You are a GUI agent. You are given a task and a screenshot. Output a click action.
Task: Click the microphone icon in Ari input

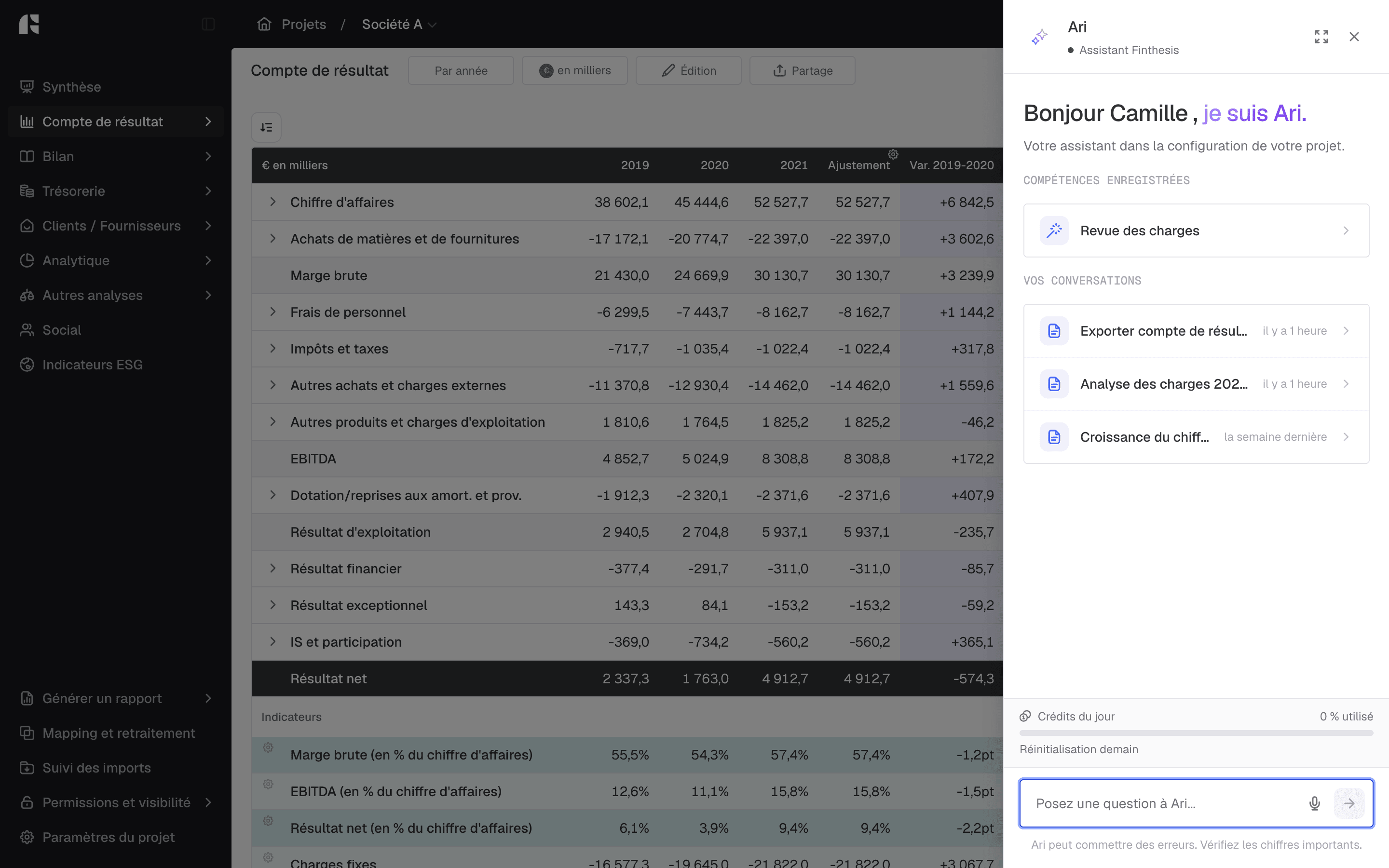tap(1314, 803)
